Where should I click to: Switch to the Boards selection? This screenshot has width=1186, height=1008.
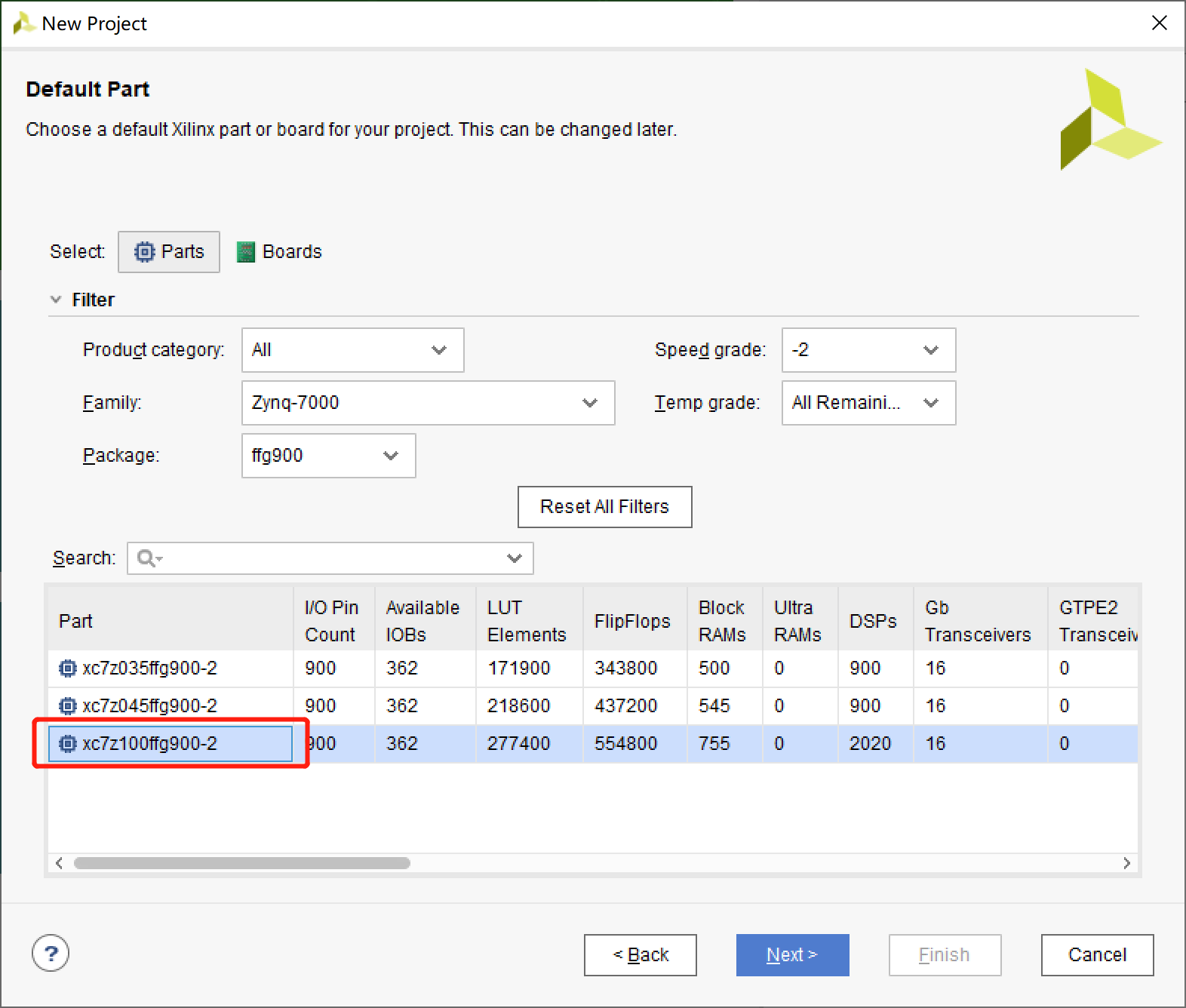279,251
